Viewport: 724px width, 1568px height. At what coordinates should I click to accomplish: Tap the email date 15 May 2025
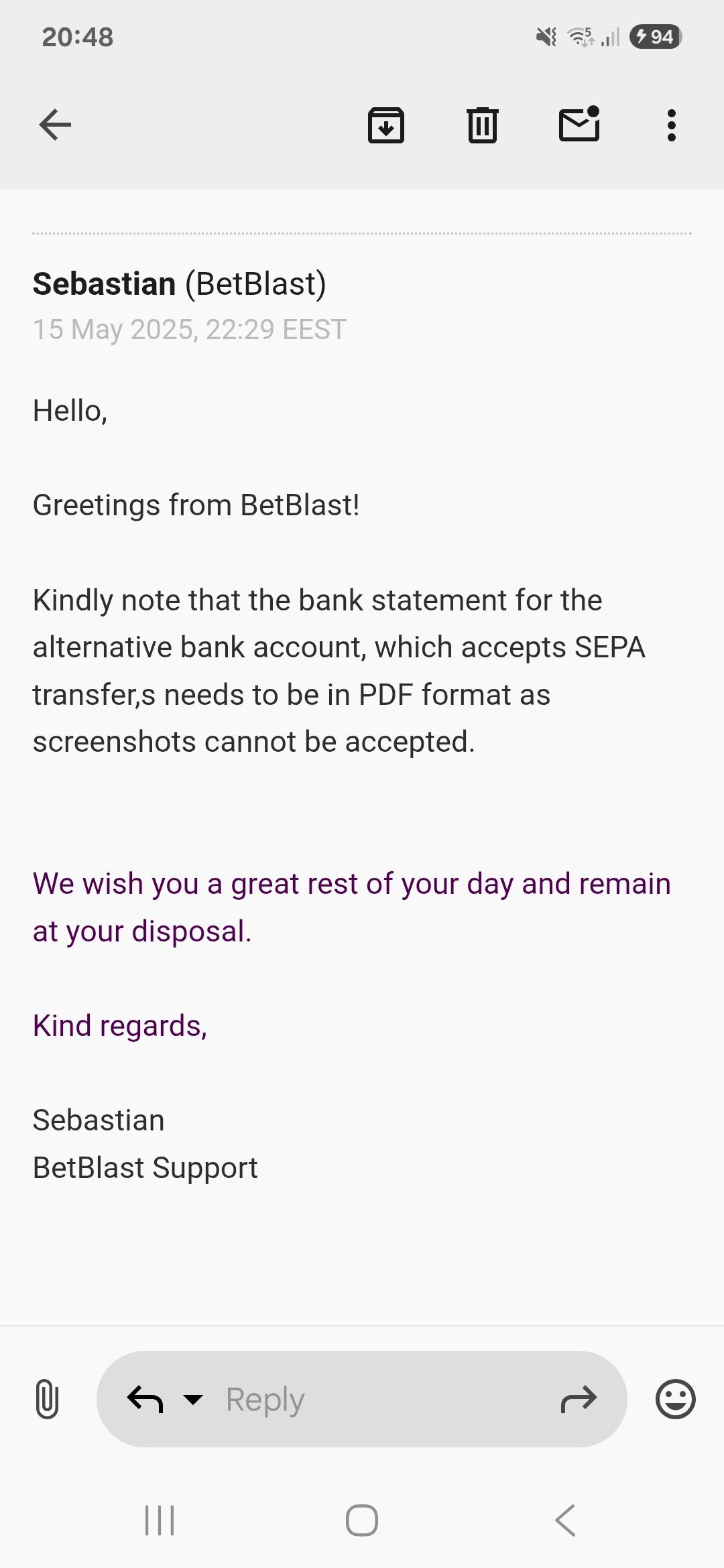189,330
